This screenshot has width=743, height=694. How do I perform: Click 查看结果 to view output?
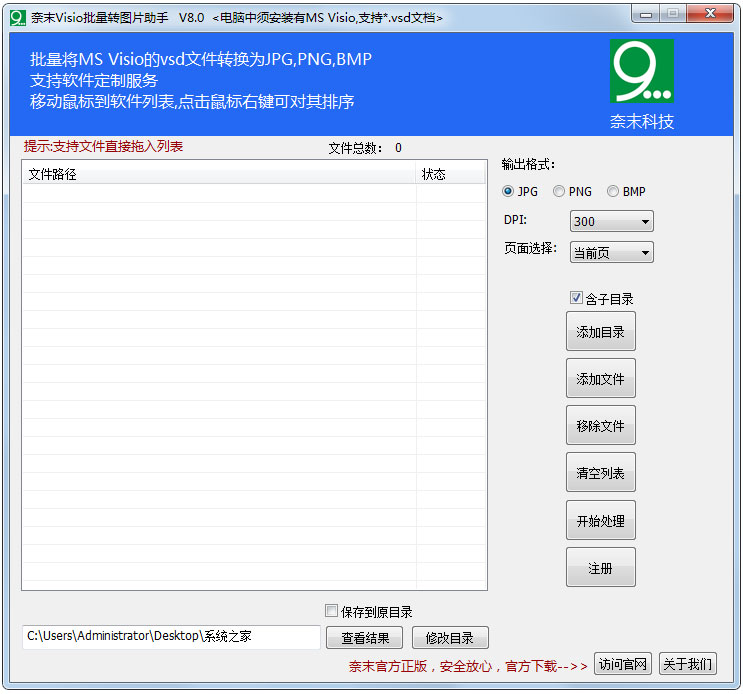[364, 638]
